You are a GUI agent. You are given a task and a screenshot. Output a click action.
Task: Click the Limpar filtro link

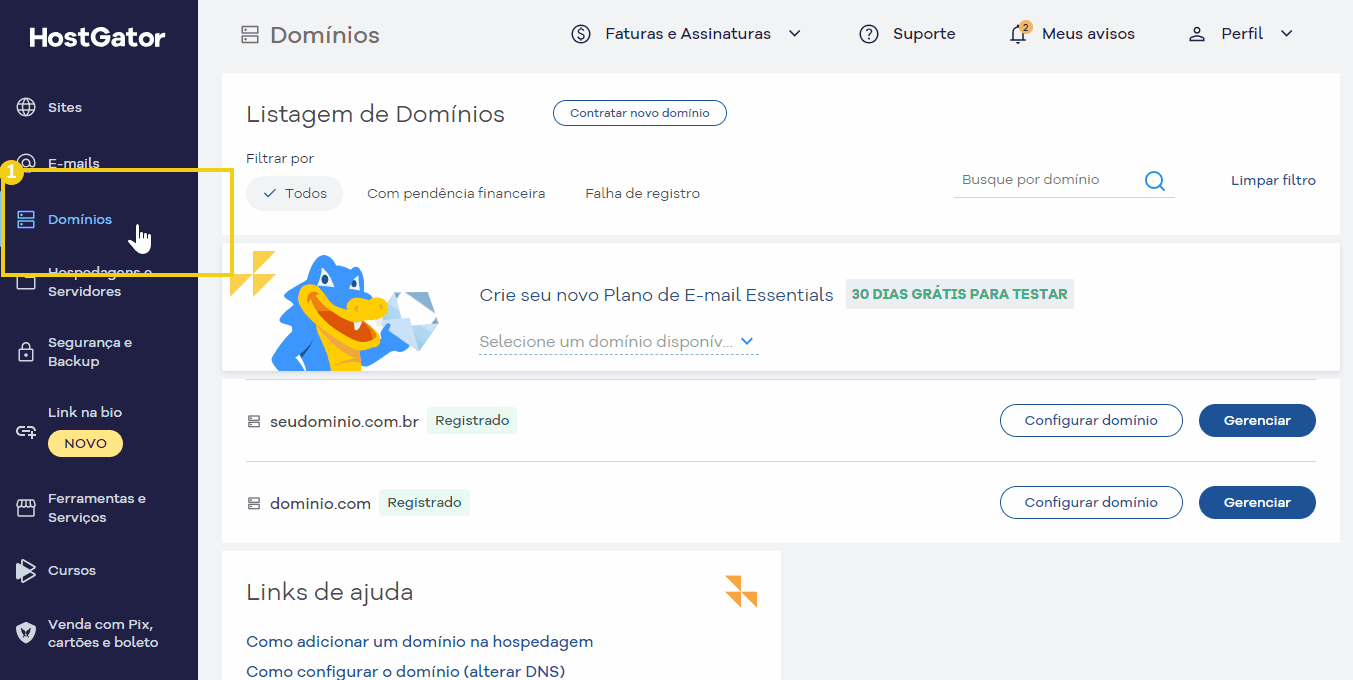[x=1273, y=181]
